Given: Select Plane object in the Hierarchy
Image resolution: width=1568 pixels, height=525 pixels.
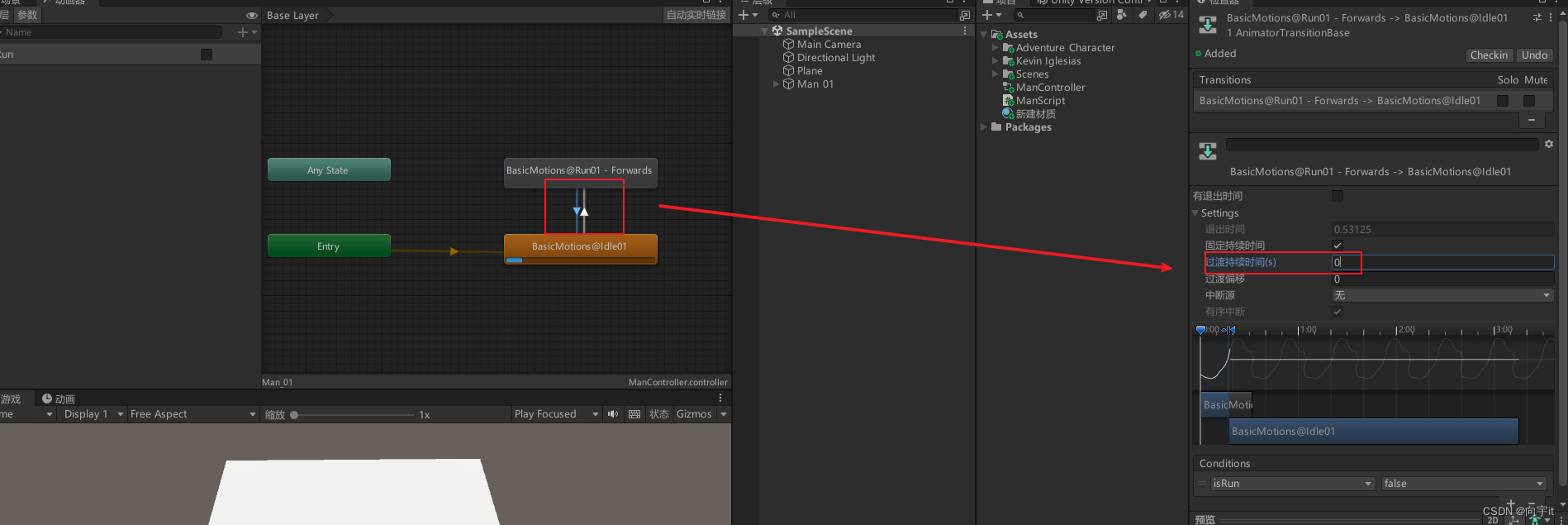Looking at the screenshot, I should pyautogui.click(x=809, y=71).
